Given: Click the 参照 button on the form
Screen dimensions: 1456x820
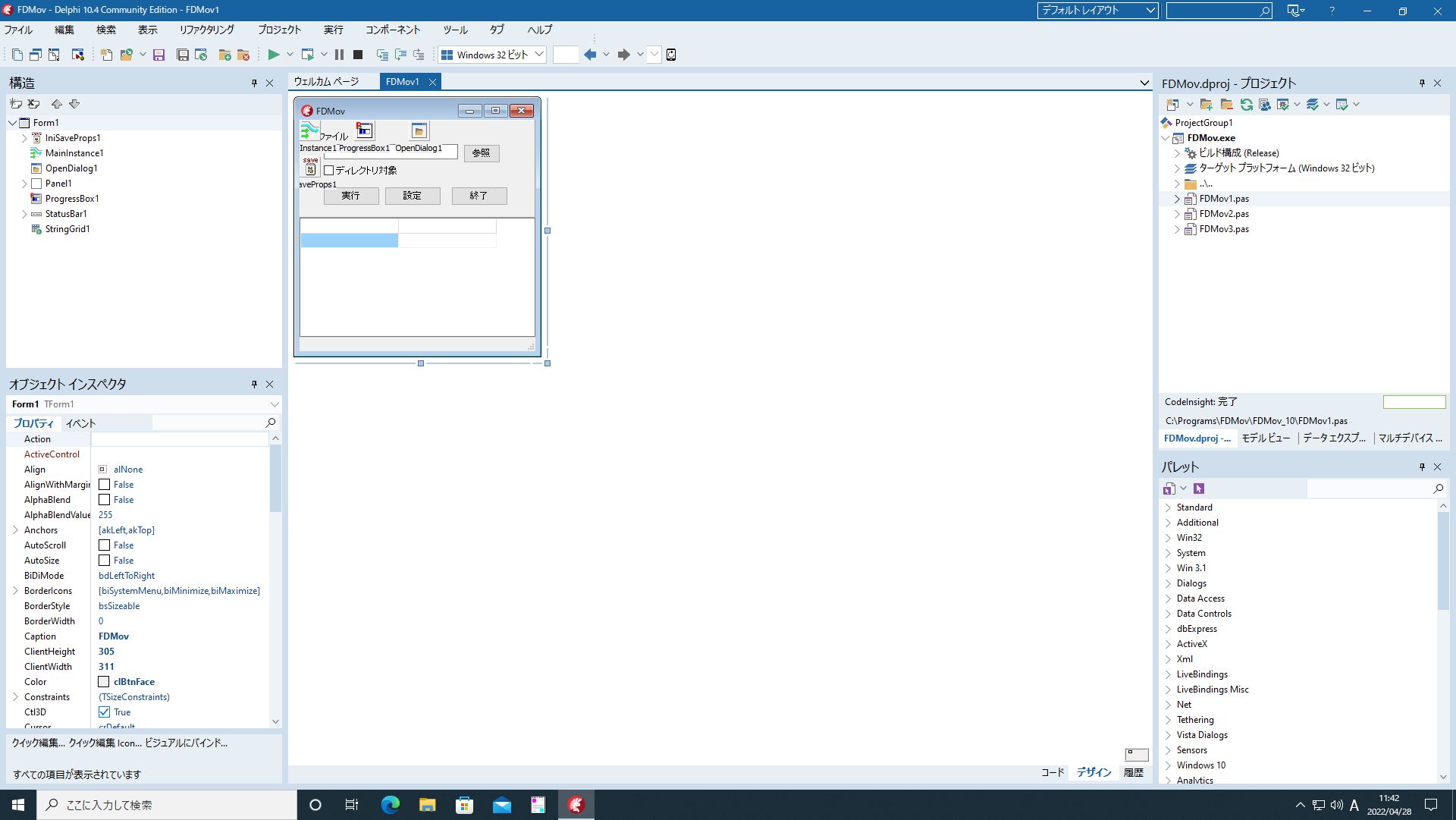Looking at the screenshot, I should click(481, 153).
